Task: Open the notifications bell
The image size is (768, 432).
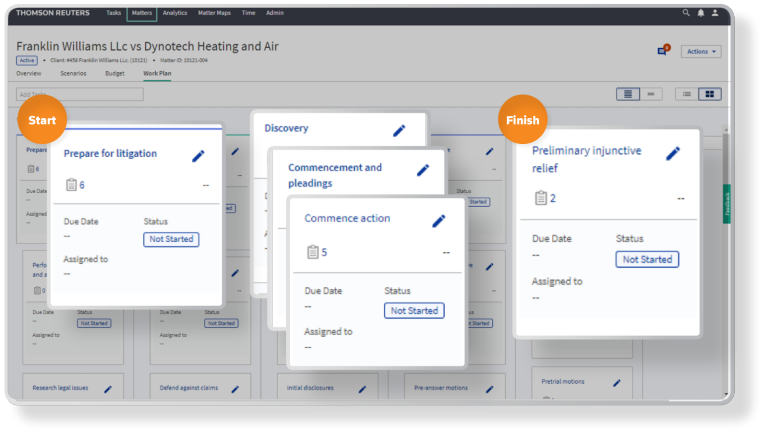Action: (700, 13)
